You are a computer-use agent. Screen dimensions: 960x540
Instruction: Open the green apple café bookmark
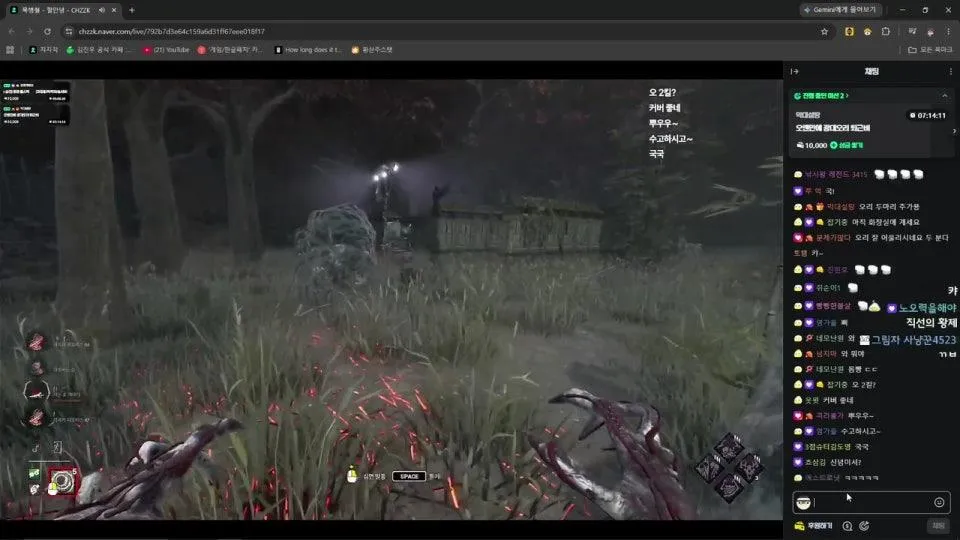pos(99,50)
